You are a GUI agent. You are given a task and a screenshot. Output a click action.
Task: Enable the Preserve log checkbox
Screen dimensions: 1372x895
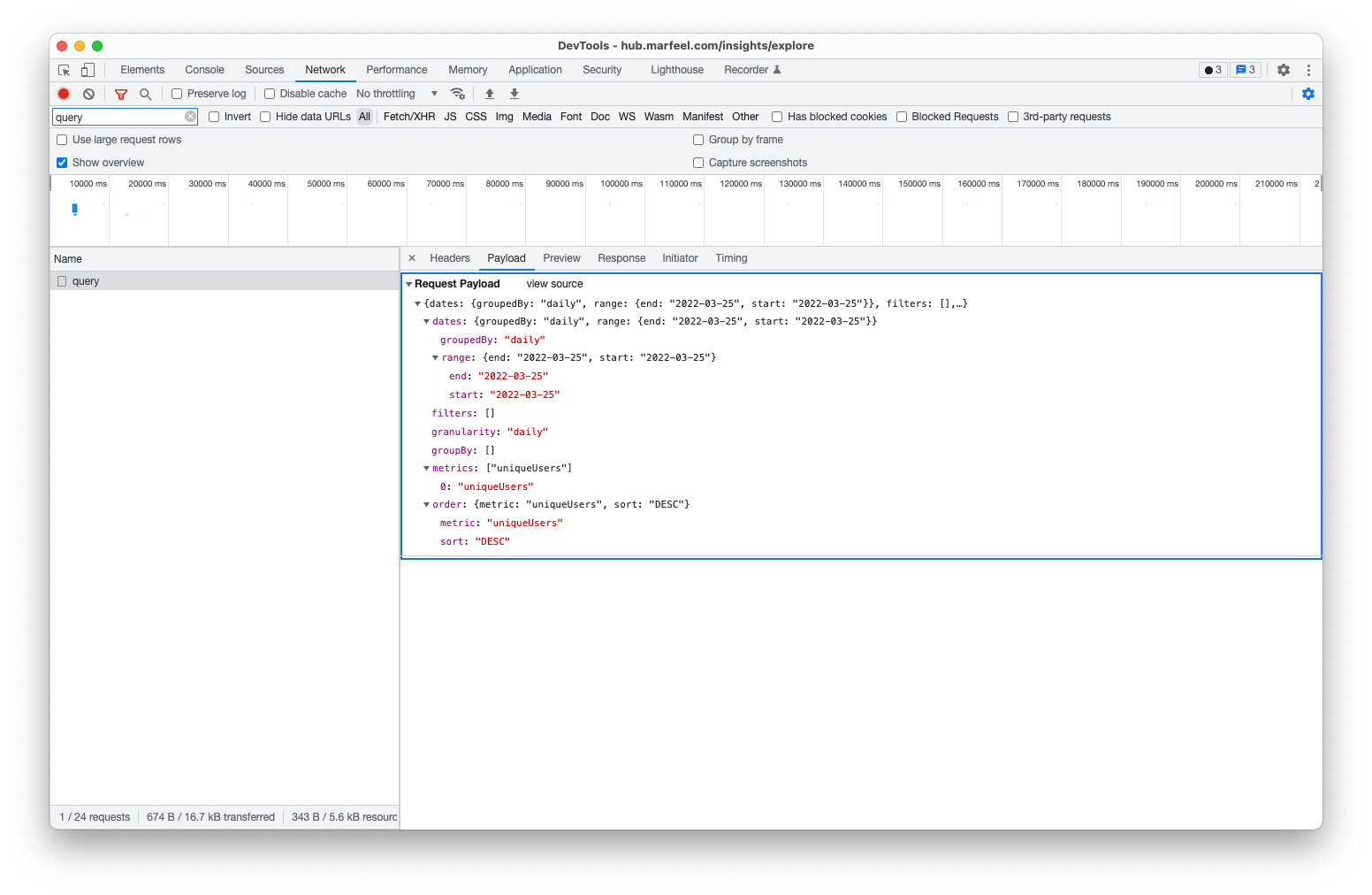176,93
